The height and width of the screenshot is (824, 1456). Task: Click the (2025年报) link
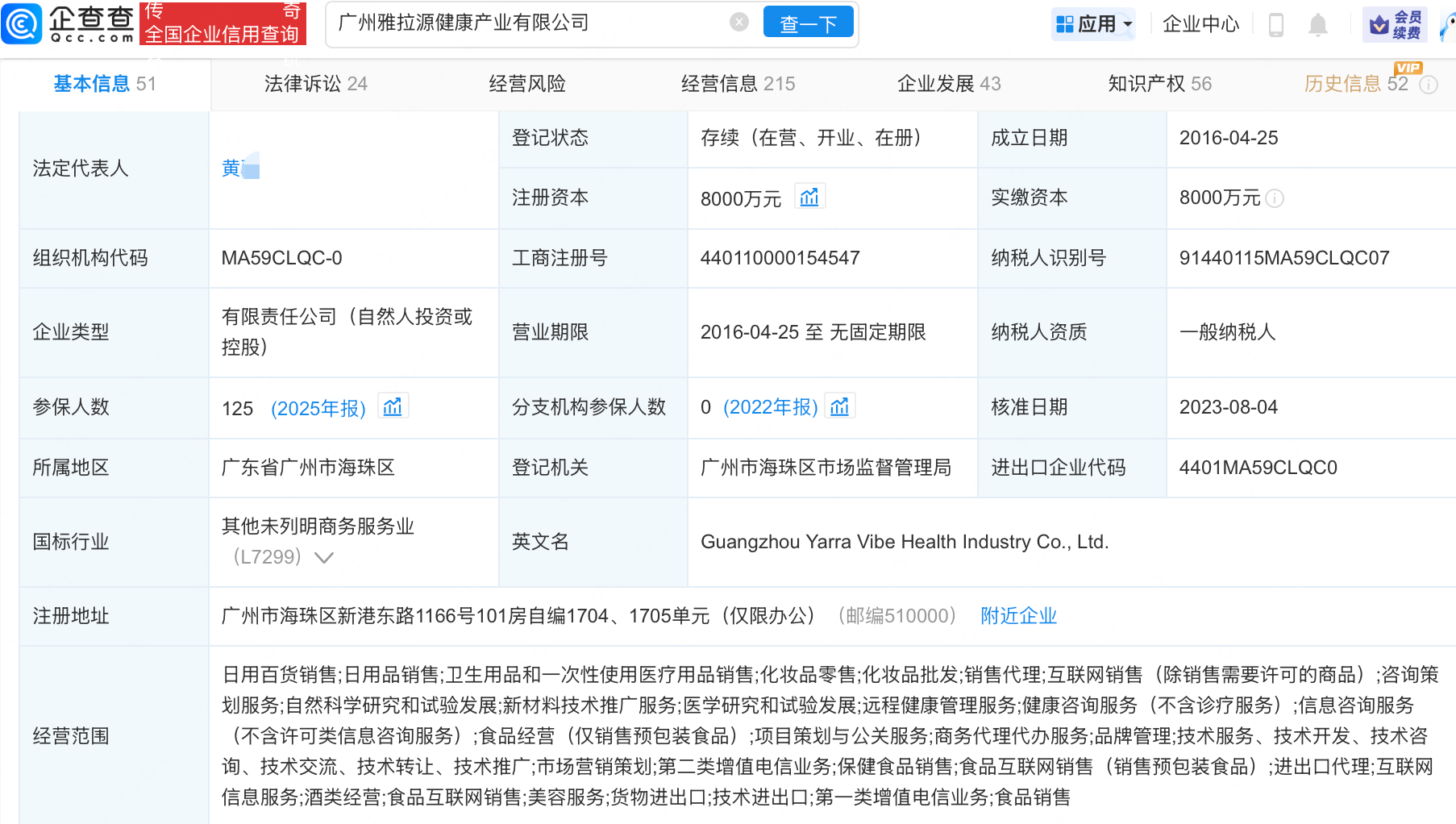click(318, 408)
